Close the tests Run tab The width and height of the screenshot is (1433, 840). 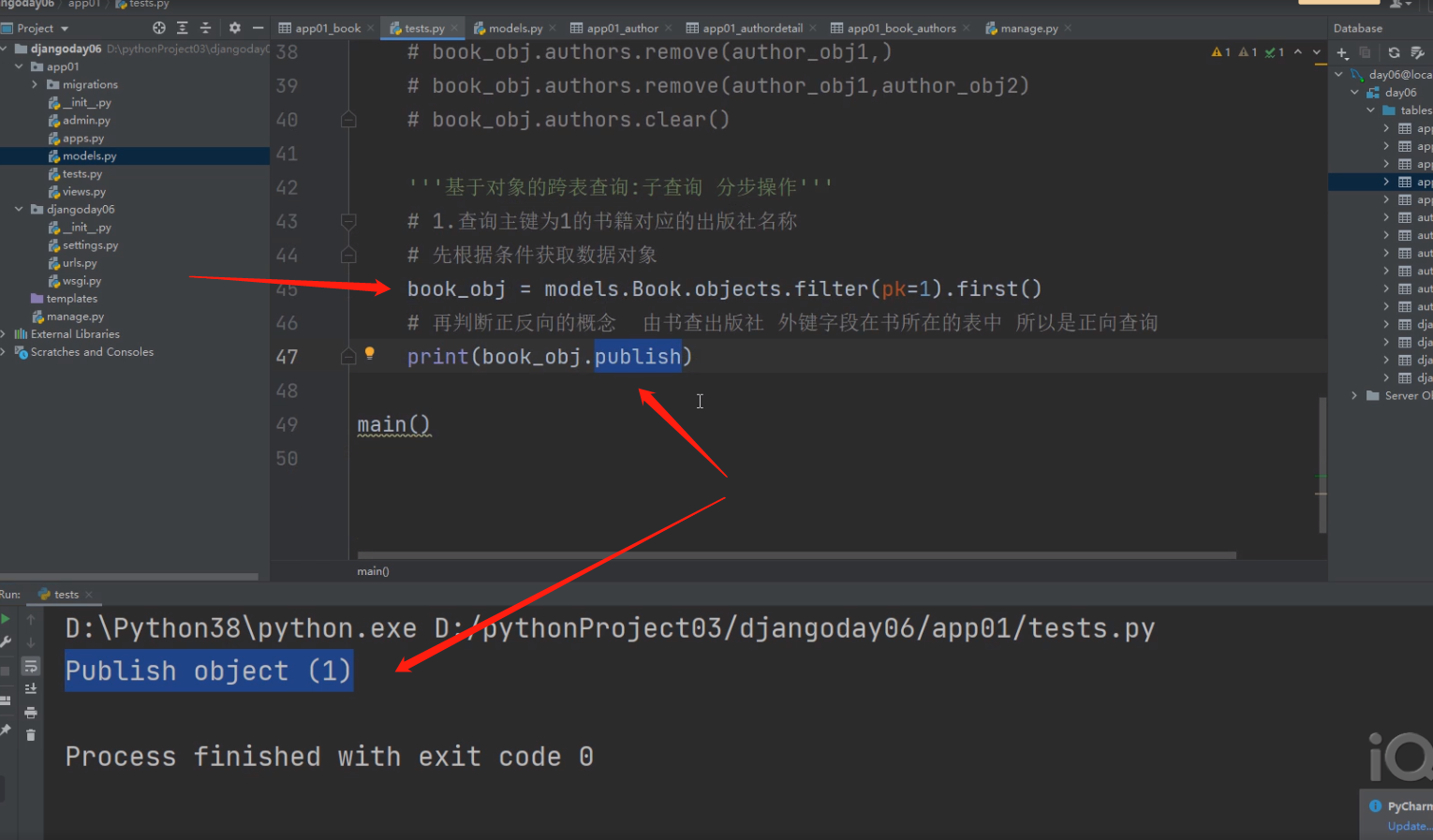89,595
